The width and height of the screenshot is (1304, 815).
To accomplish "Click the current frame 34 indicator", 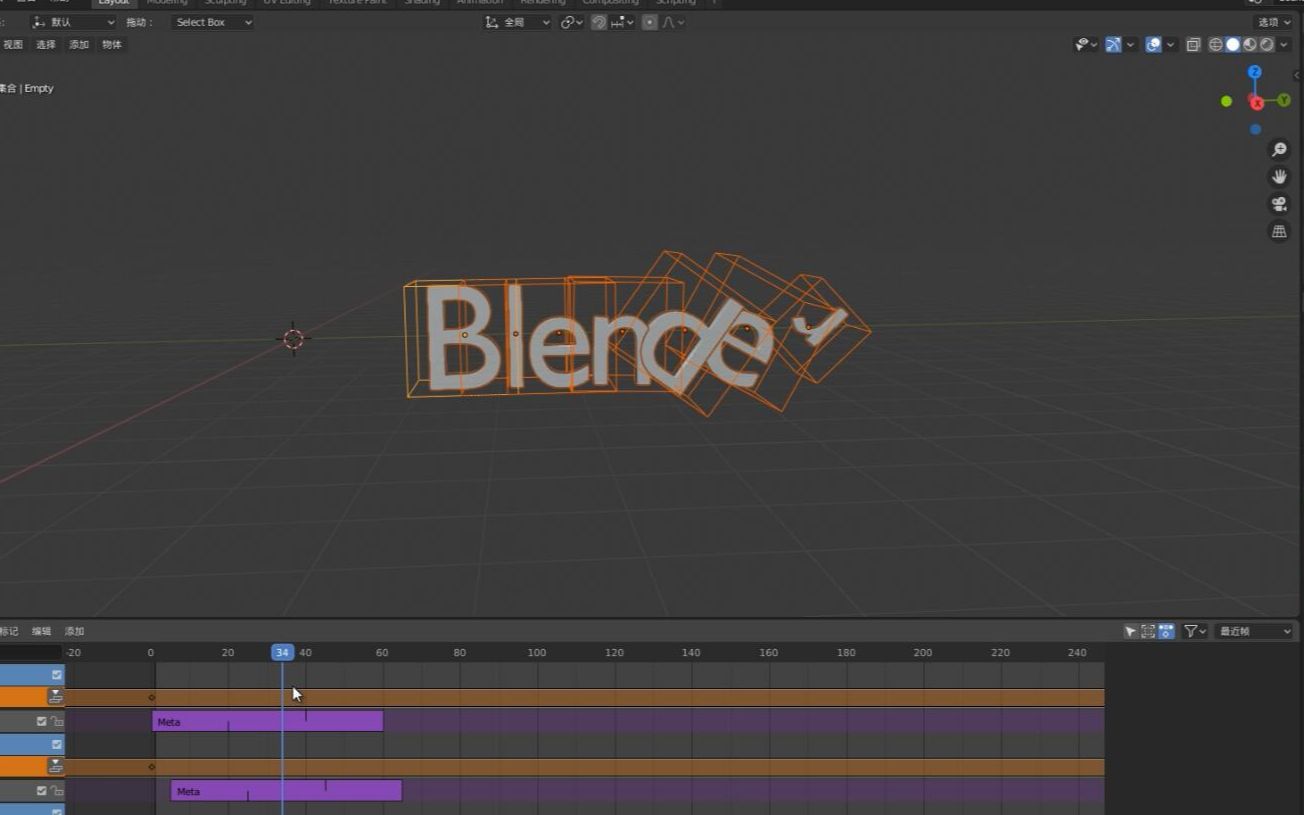I will [x=282, y=652].
